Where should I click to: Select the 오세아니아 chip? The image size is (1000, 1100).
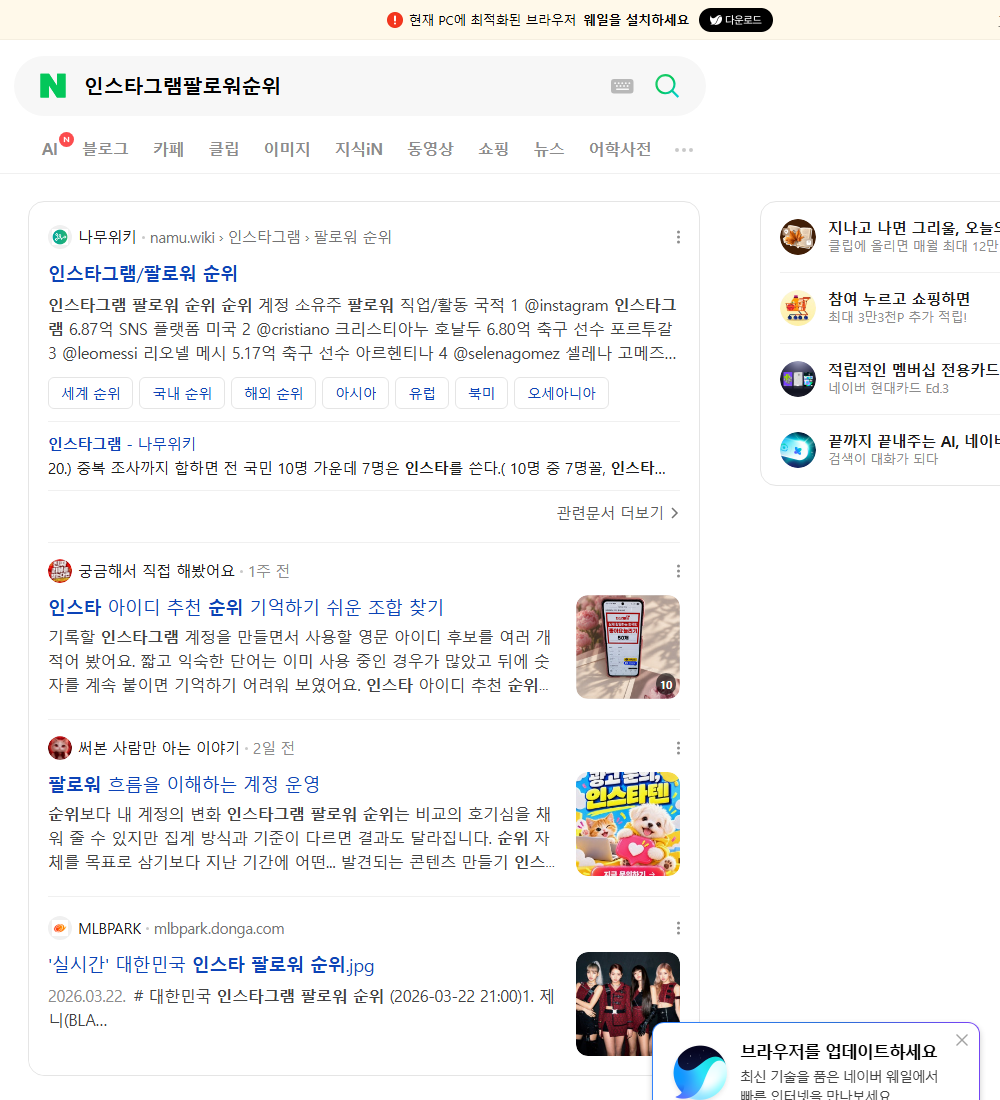pyautogui.click(x=561, y=393)
